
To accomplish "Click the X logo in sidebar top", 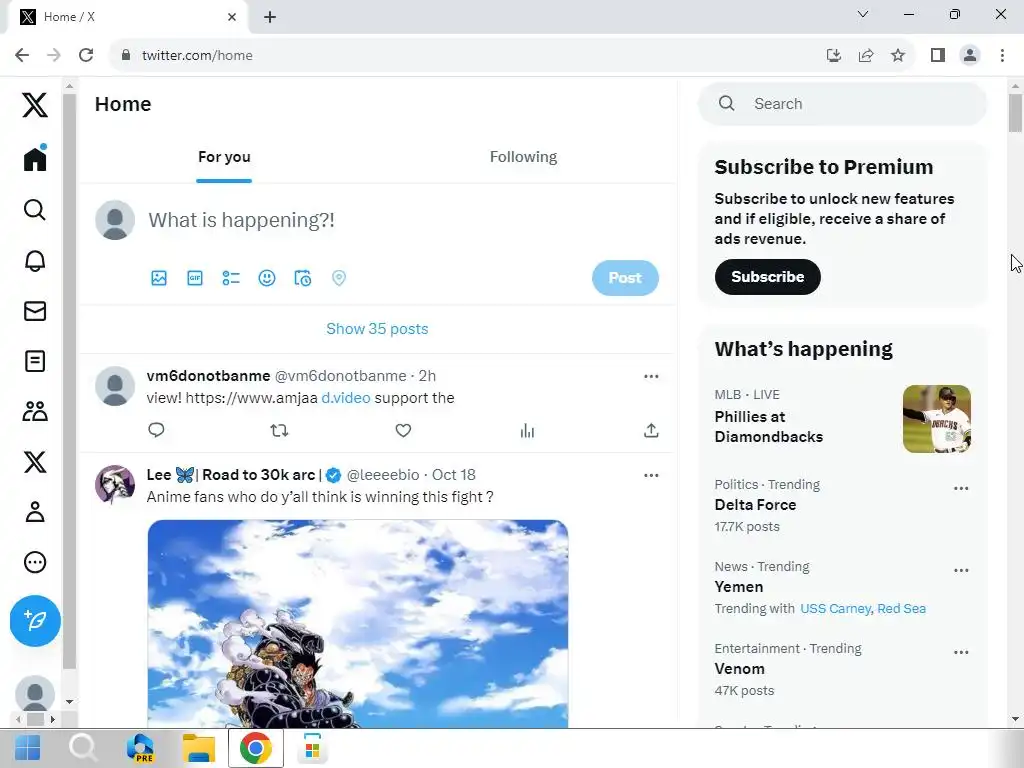I will pyautogui.click(x=35, y=104).
